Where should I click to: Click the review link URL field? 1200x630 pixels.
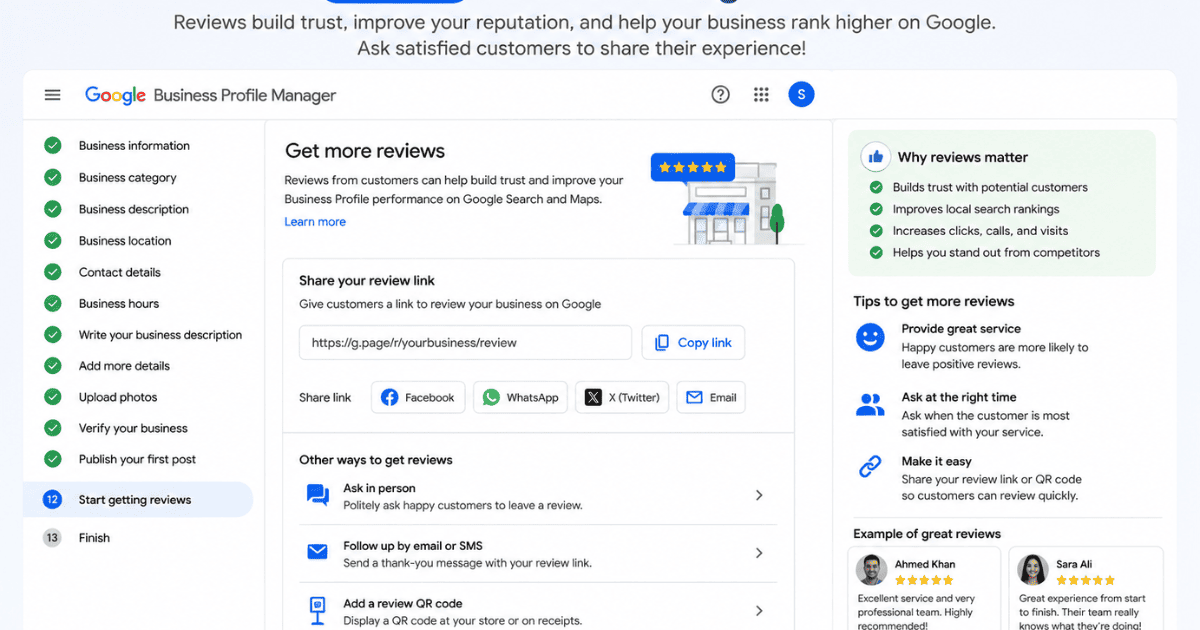[465, 342]
